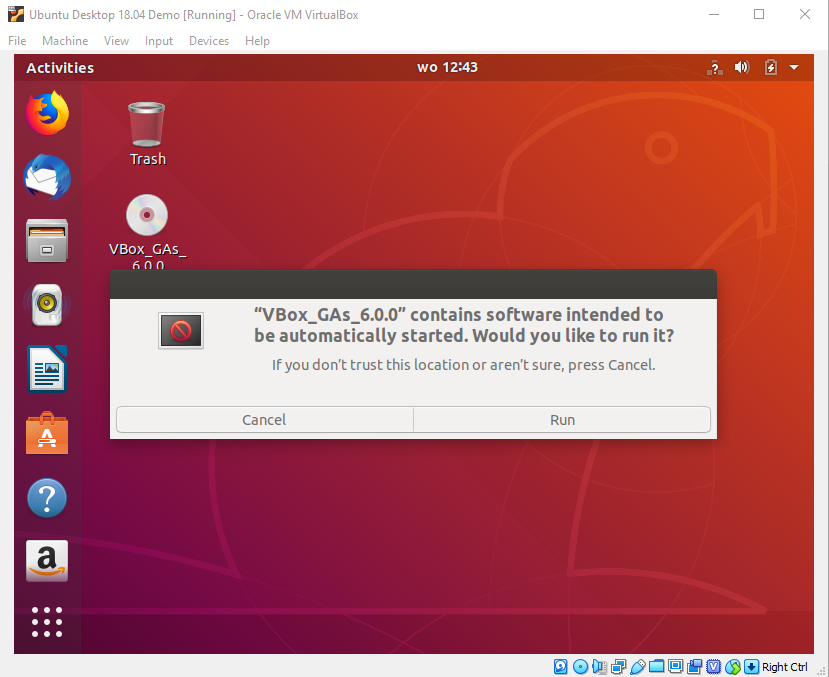Click the optical disc status icon
This screenshot has width=829, height=677.
pyautogui.click(x=580, y=667)
